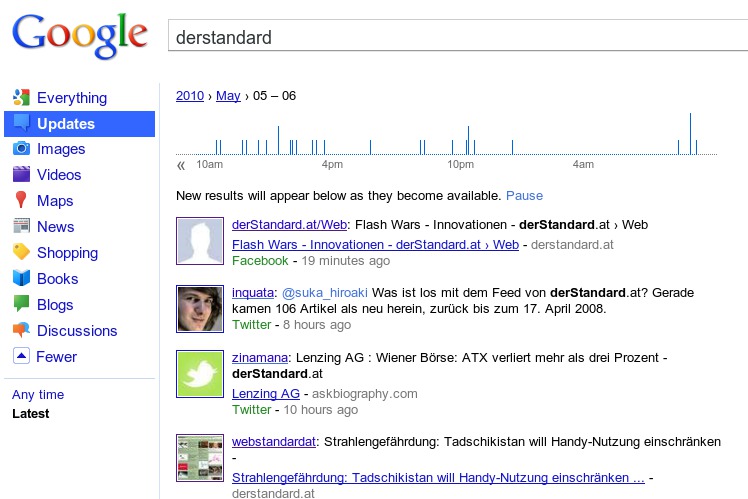The width and height of the screenshot is (748, 499).
Task: Click the Blogs green bubble icon
Action: (x=21, y=304)
